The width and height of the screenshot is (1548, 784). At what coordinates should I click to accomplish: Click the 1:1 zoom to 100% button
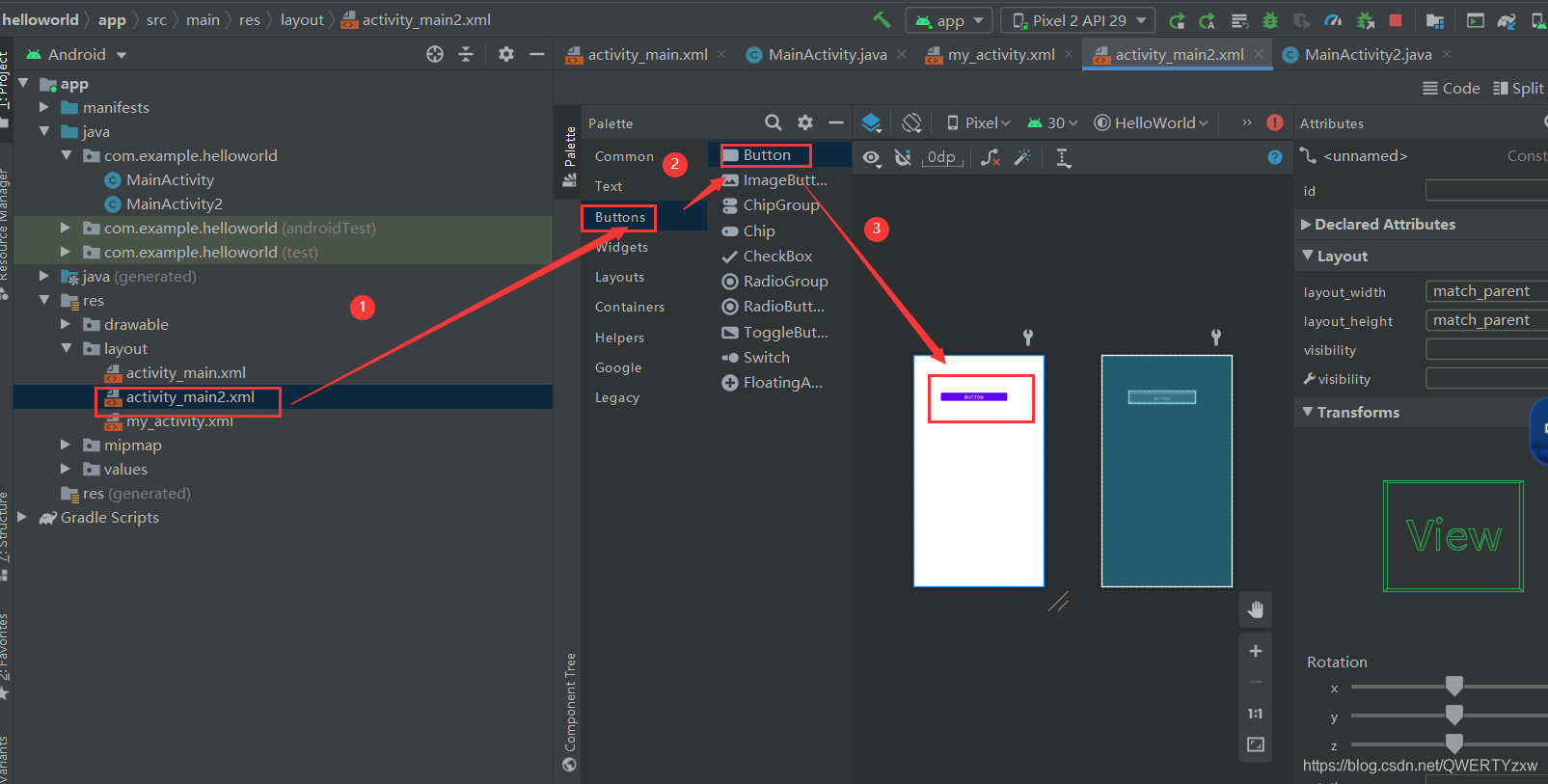pos(1256,714)
